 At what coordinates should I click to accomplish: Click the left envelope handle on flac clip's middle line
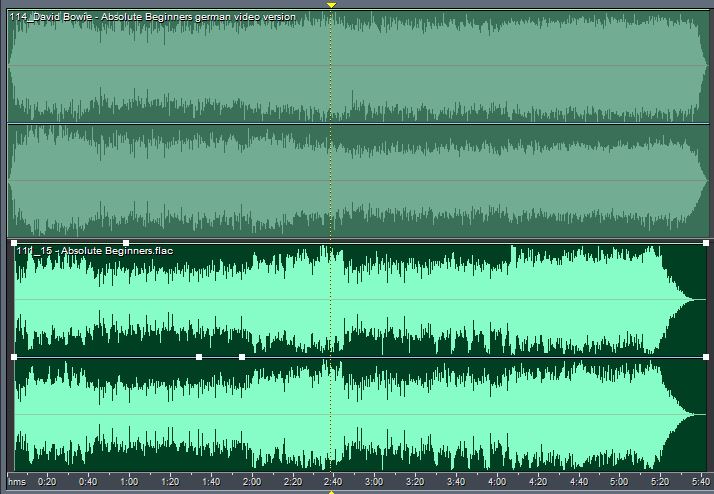pyautogui.click(x=14, y=356)
